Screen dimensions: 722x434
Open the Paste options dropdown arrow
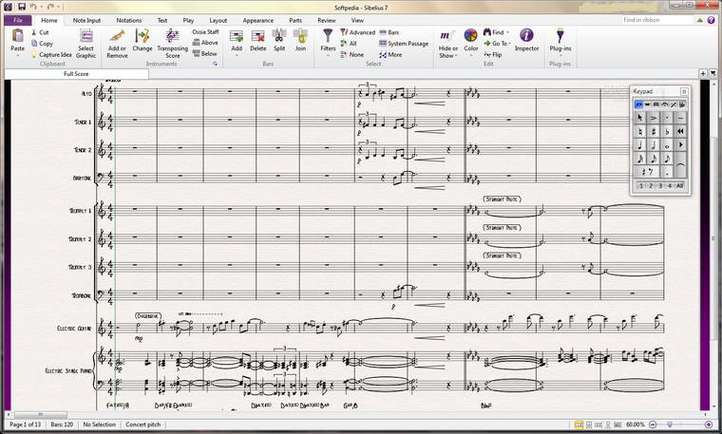pyautogui.click(x=17, y=55)
